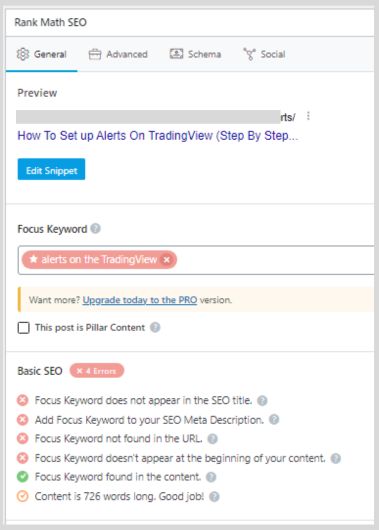Open the Advanced tab
Viewport: 379px width, 530px height.
[x=118, y=54]
